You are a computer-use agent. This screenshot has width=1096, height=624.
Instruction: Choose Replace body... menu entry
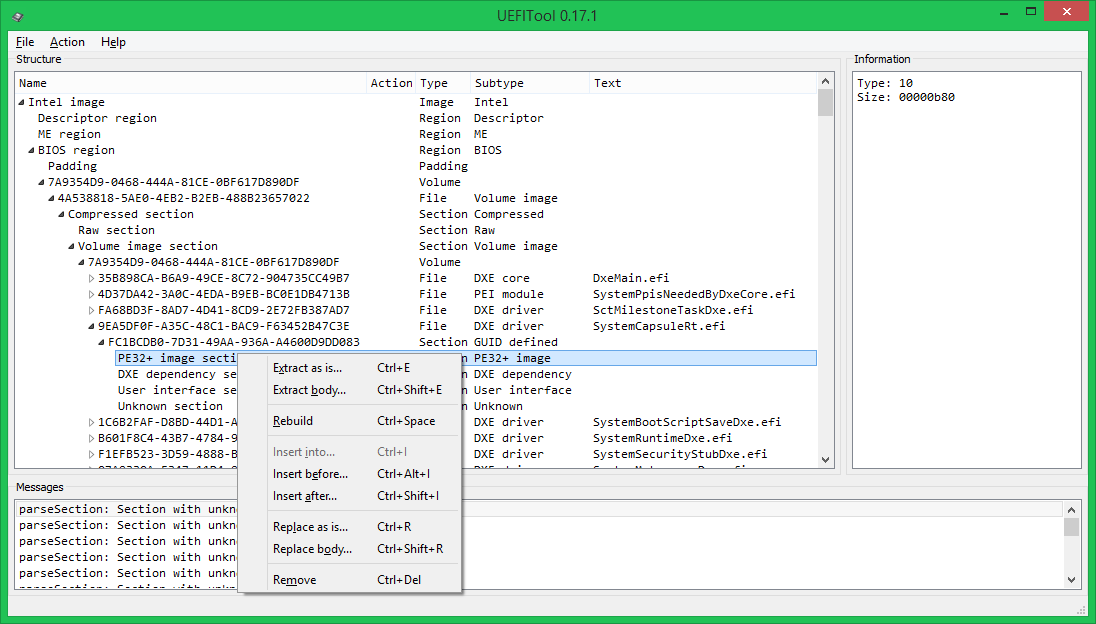tap(349, 549)
